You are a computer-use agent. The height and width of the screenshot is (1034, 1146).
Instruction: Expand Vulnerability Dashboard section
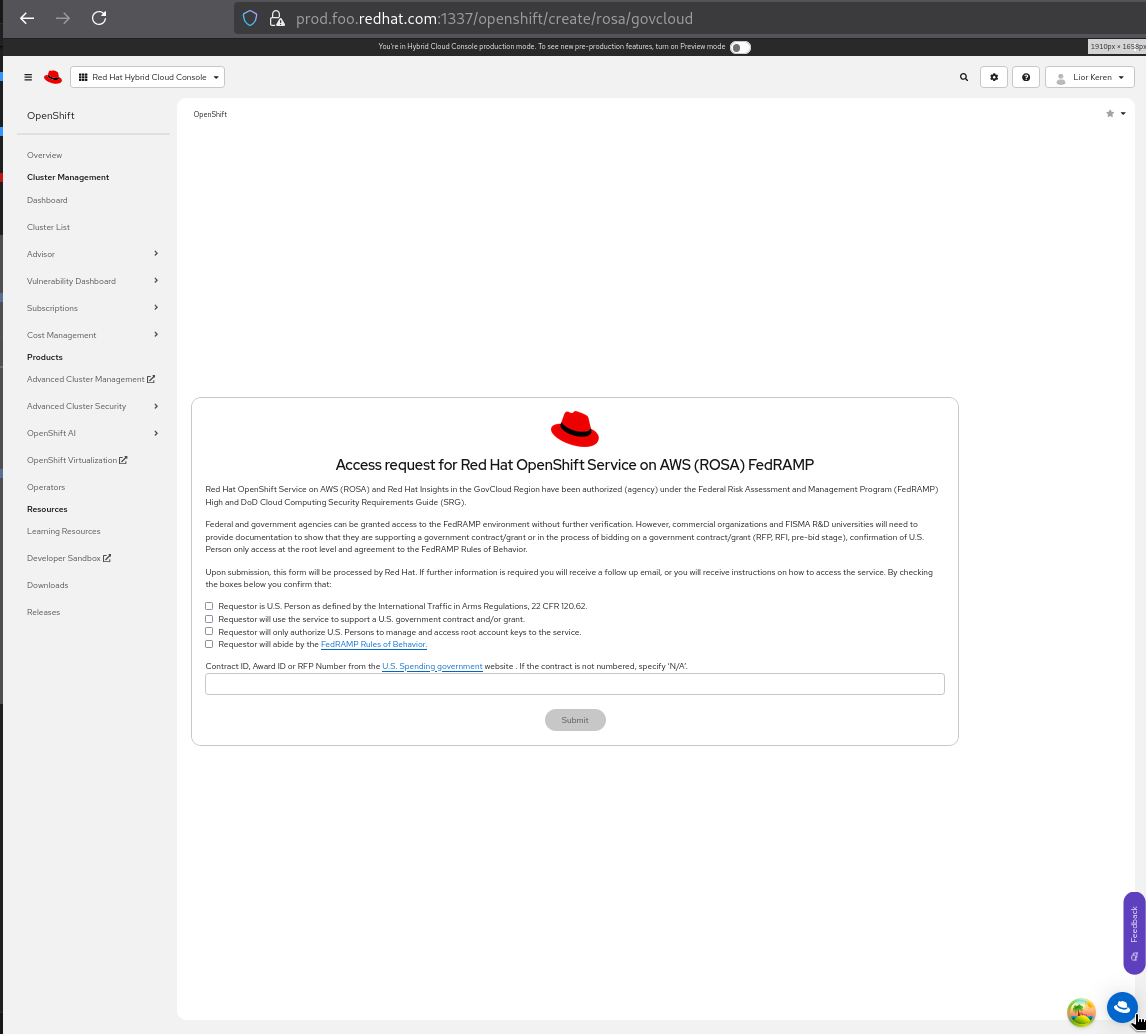point(92,281)
